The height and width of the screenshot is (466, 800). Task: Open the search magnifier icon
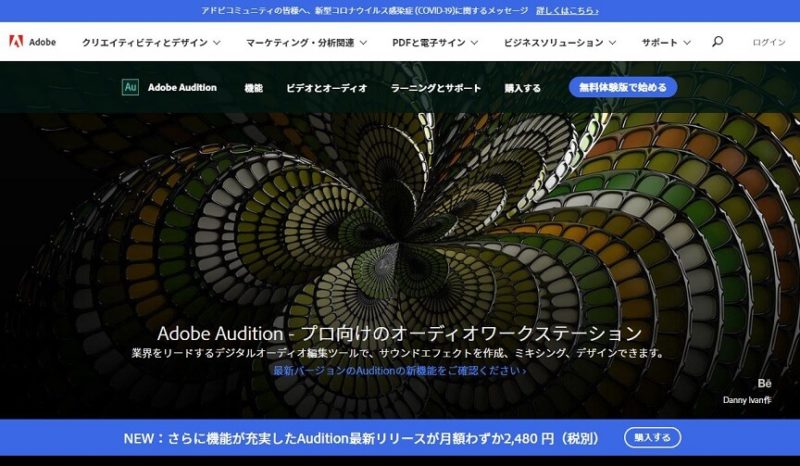click(x=717, y=41)
